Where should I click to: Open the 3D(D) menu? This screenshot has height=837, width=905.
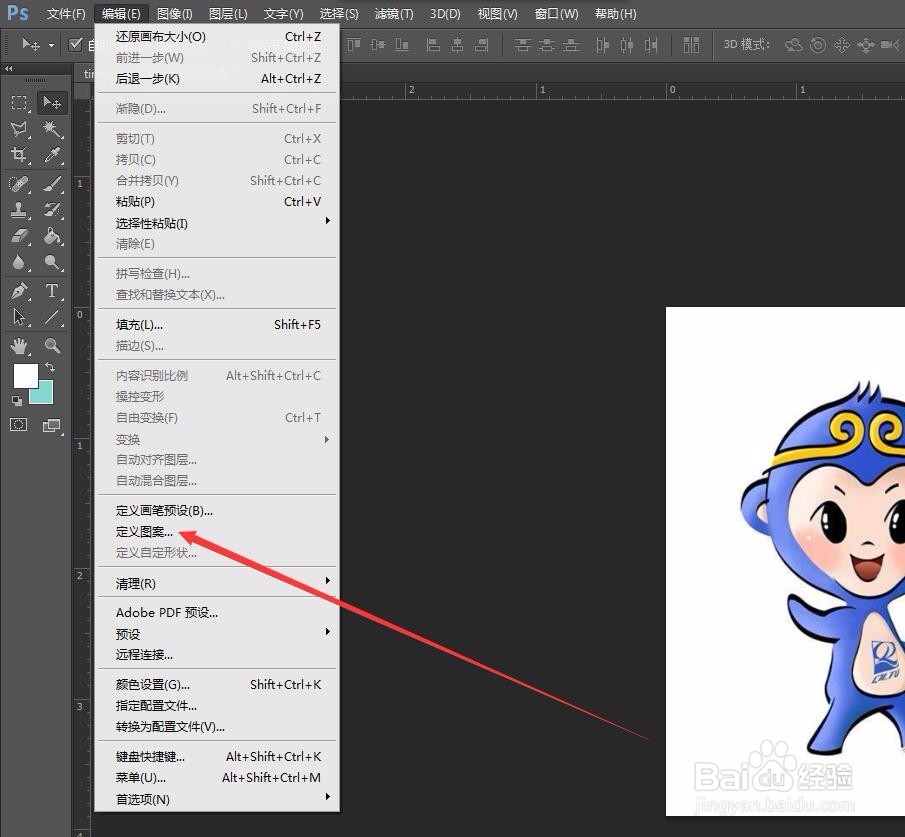445,13
